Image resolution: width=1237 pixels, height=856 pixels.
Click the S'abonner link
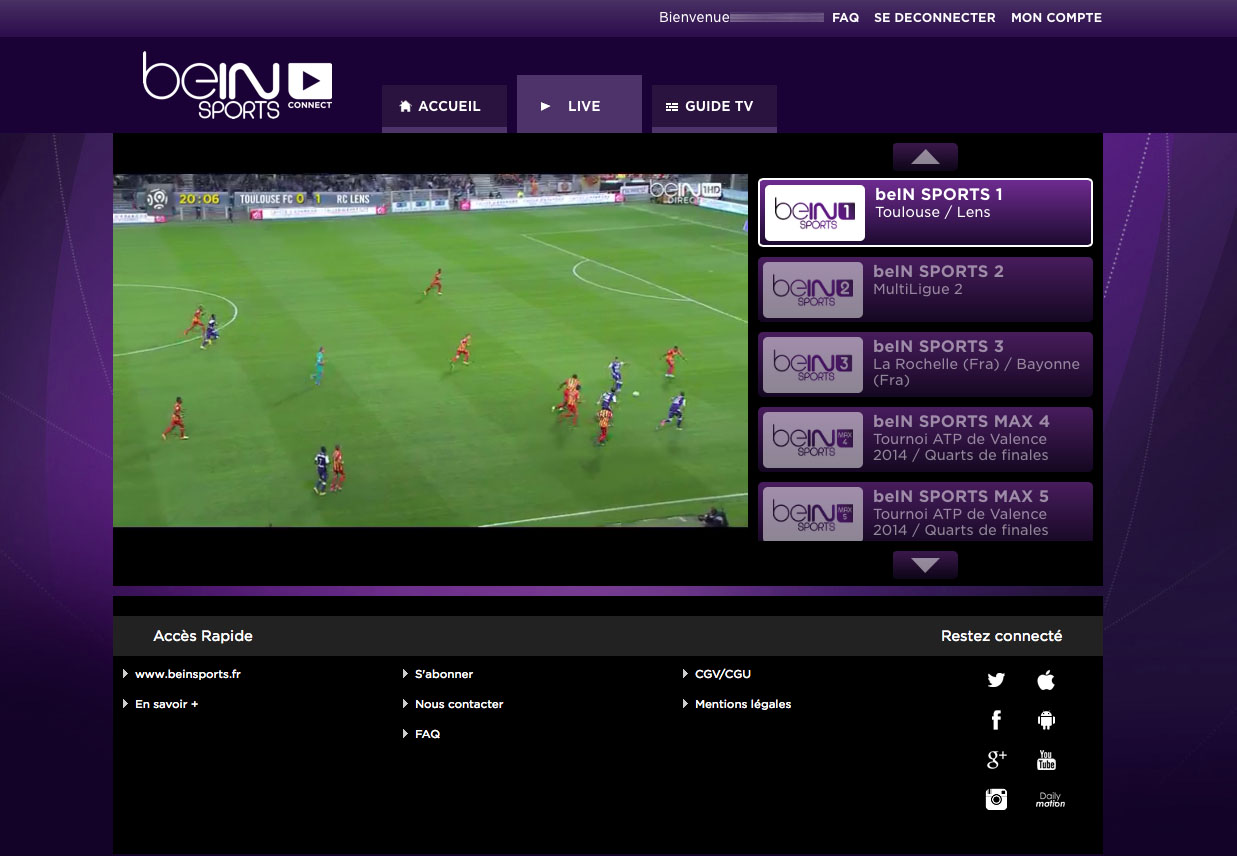click(x=444, y=674)
